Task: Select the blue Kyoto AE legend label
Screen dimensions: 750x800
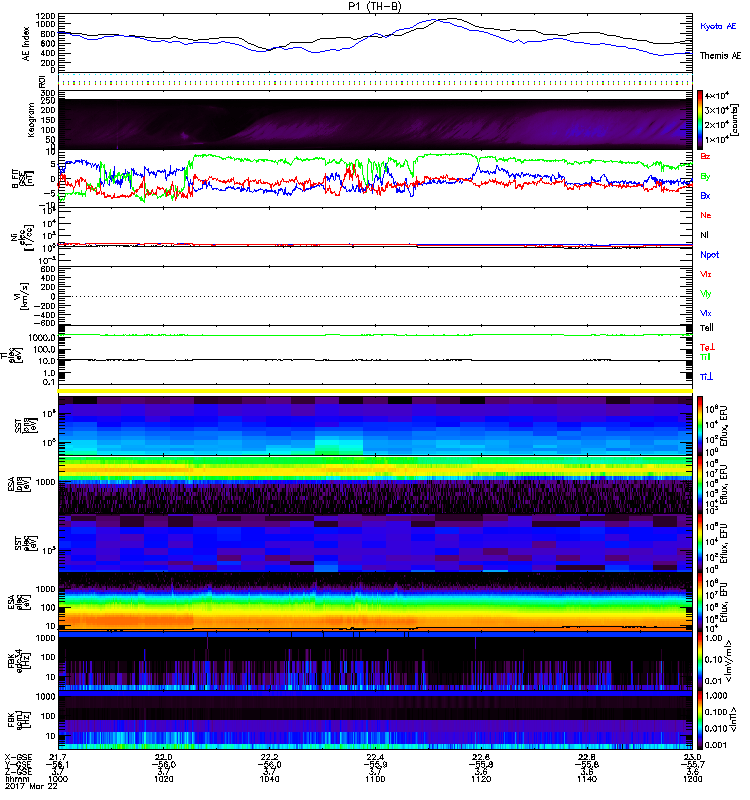Action: coord(718,26)
